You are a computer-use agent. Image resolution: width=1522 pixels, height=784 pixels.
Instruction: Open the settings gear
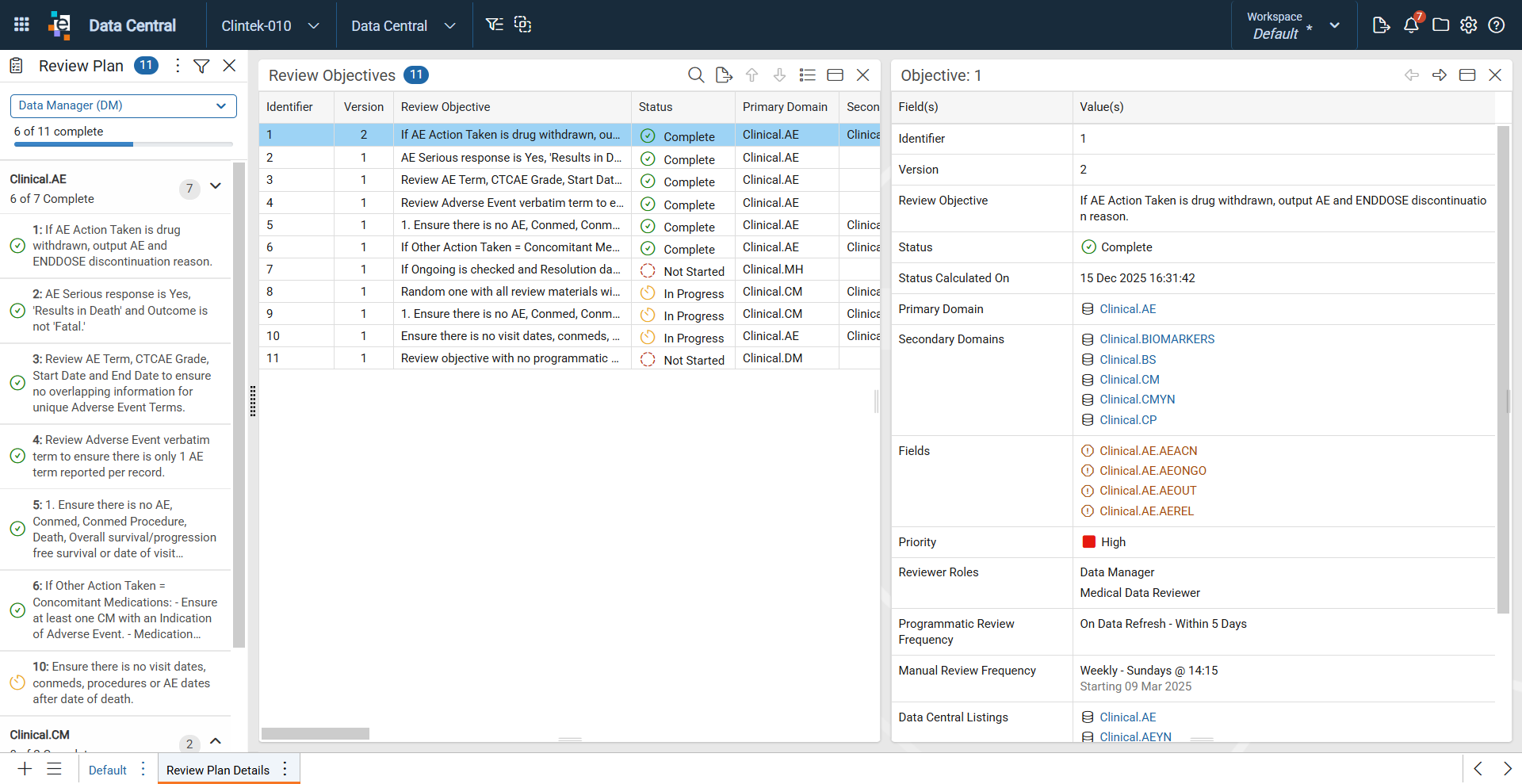pos(1469,25)
